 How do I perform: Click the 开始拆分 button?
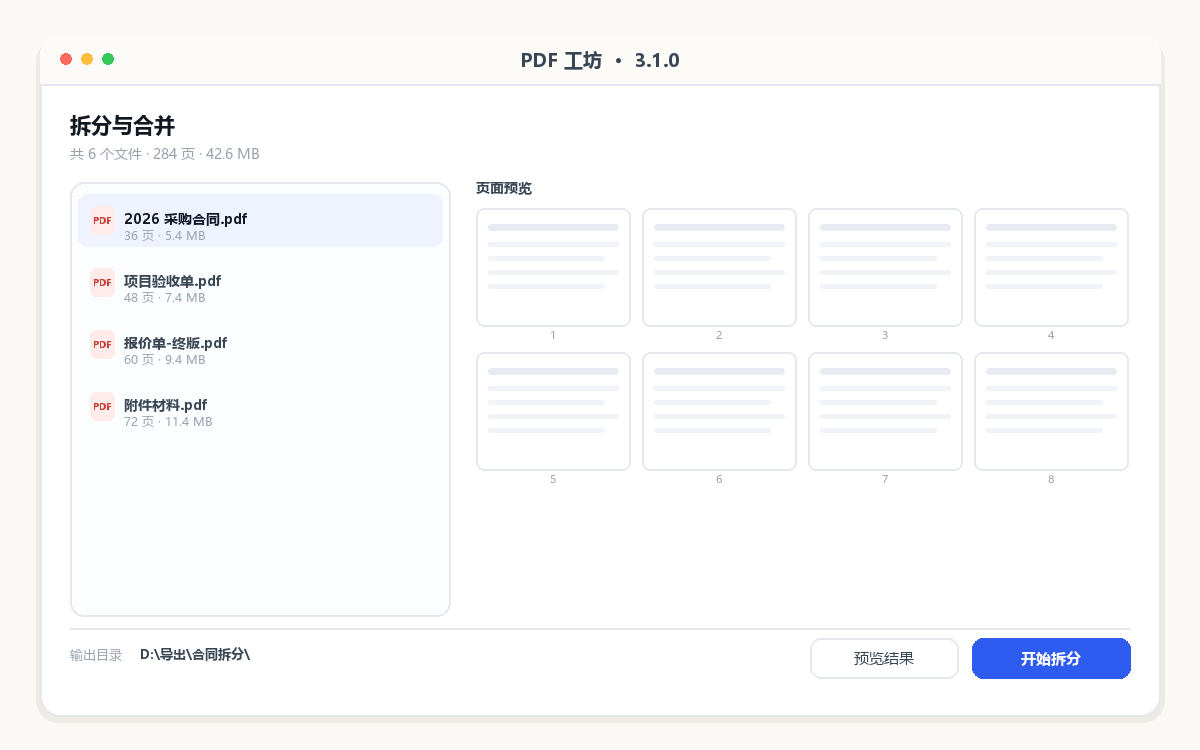tap(1051, 659)
